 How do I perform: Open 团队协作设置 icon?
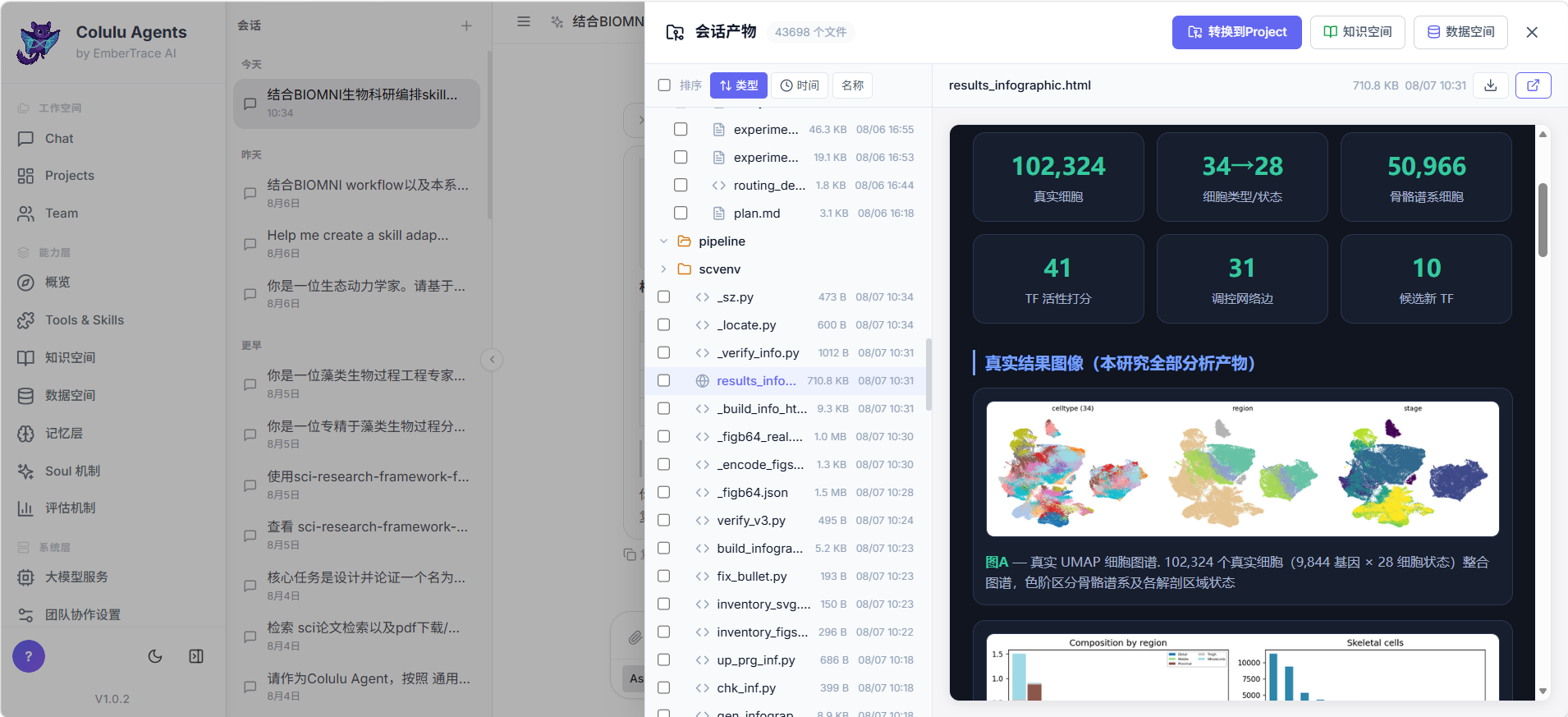pos(25,615)
